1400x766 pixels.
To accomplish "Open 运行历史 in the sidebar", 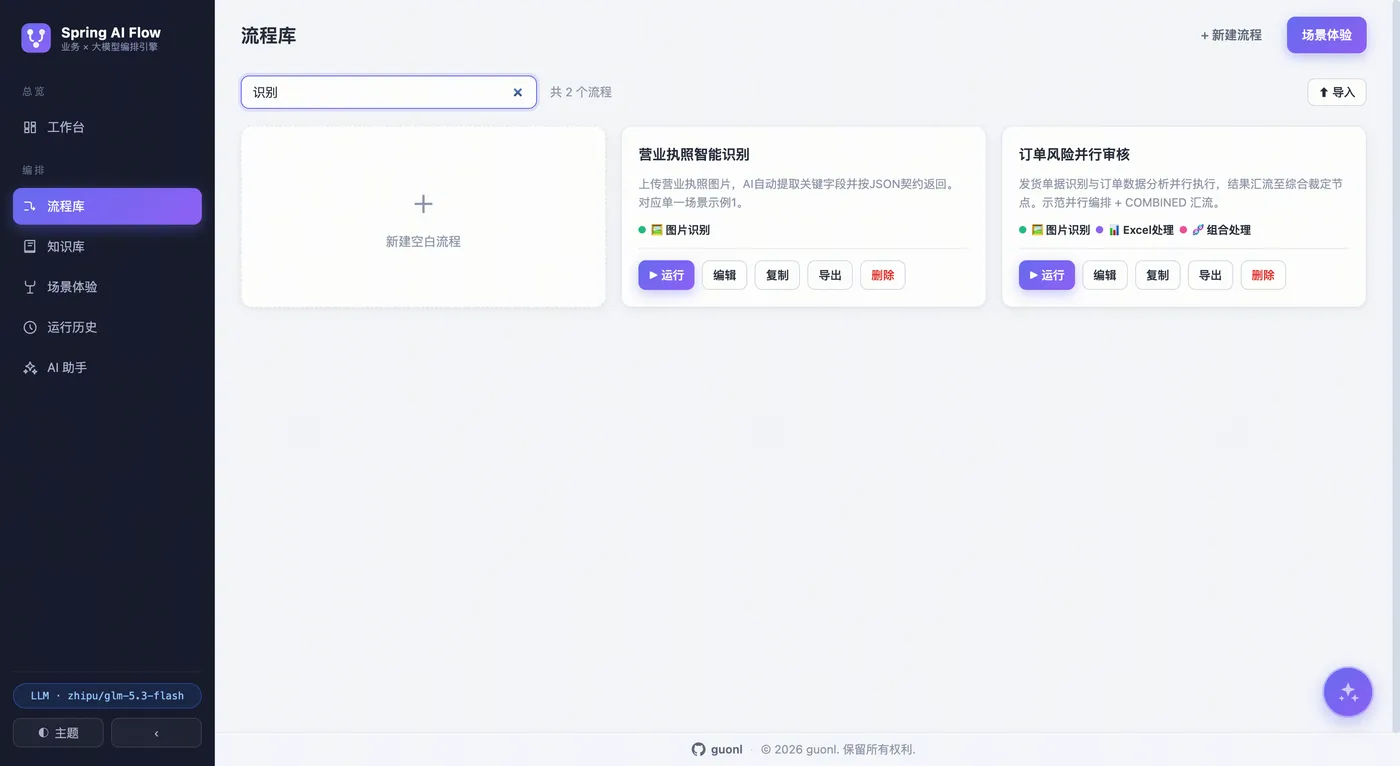I will (x=107, y=327).
